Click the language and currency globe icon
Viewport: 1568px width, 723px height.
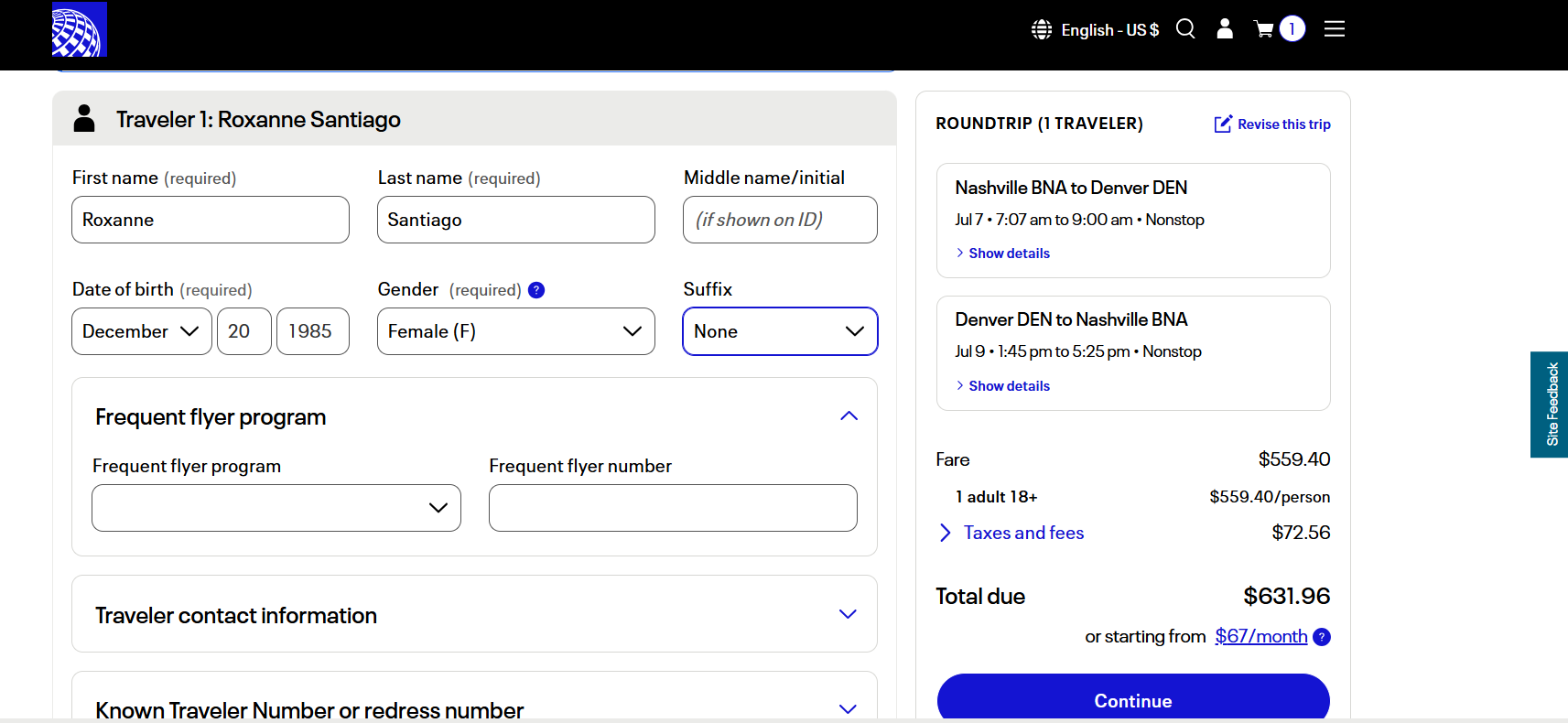pyautogui.click(x=1042, y=29)
